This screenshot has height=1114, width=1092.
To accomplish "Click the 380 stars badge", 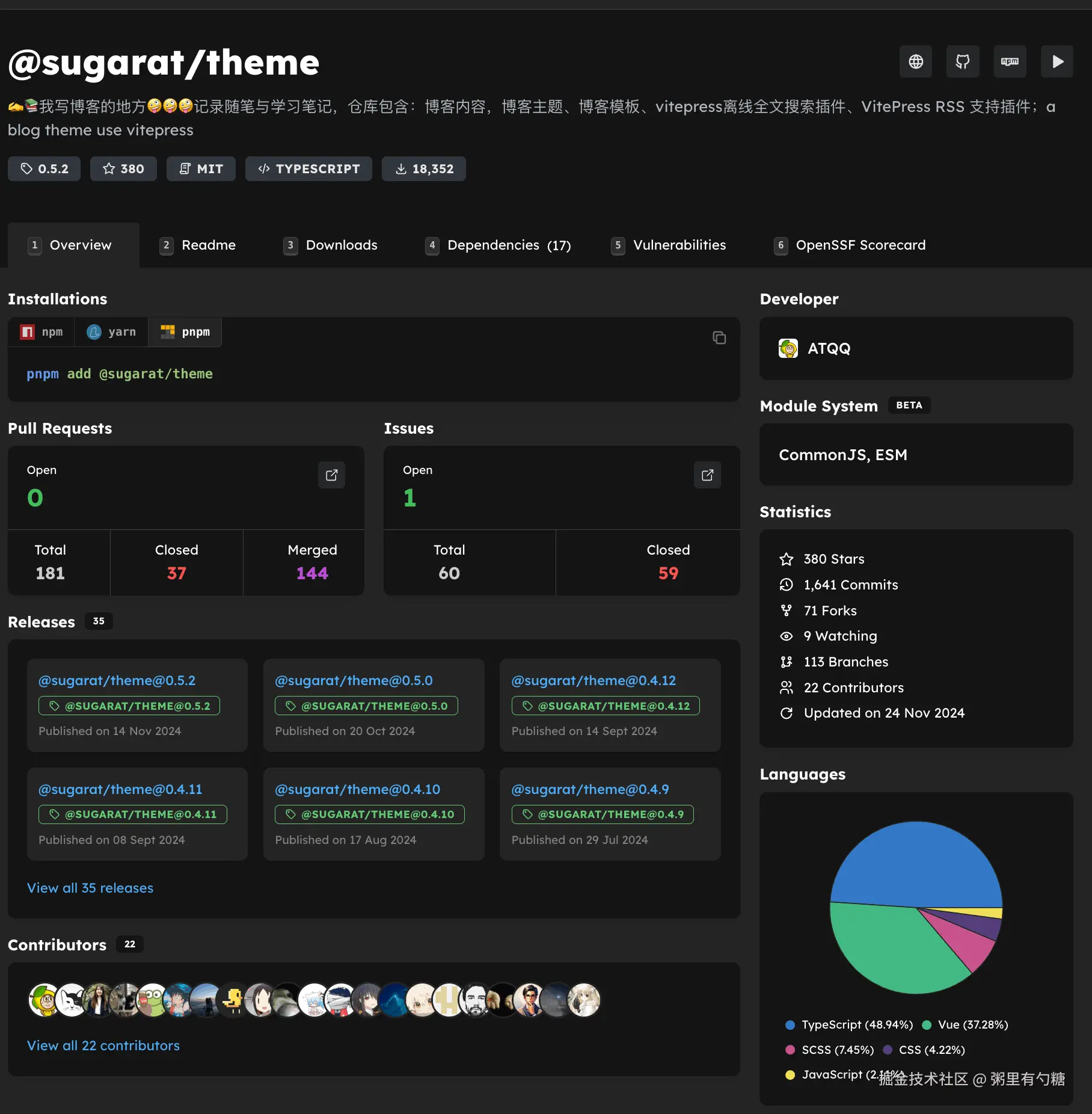I will click(x=123, y=169).
